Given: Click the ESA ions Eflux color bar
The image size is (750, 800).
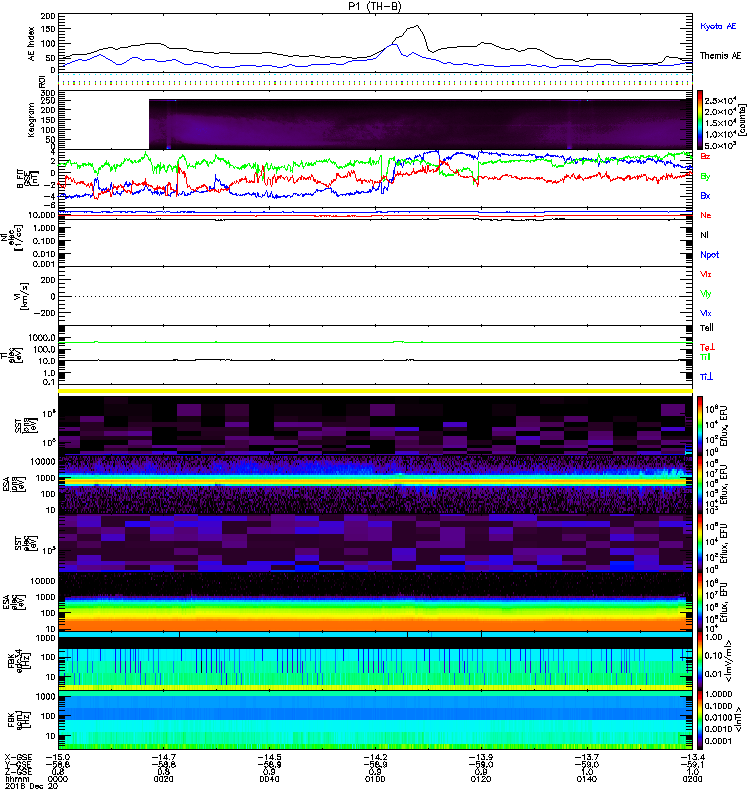Looking at the screenshot, I should tap(700, 485).
